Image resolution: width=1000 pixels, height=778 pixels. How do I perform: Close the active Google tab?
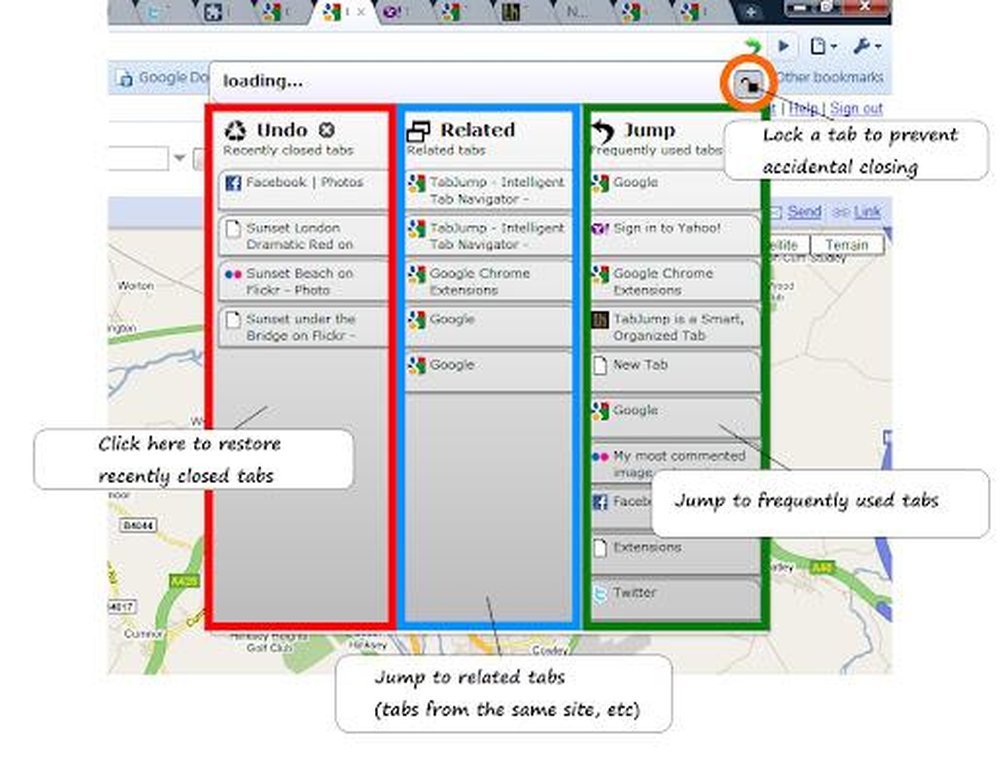361,12
